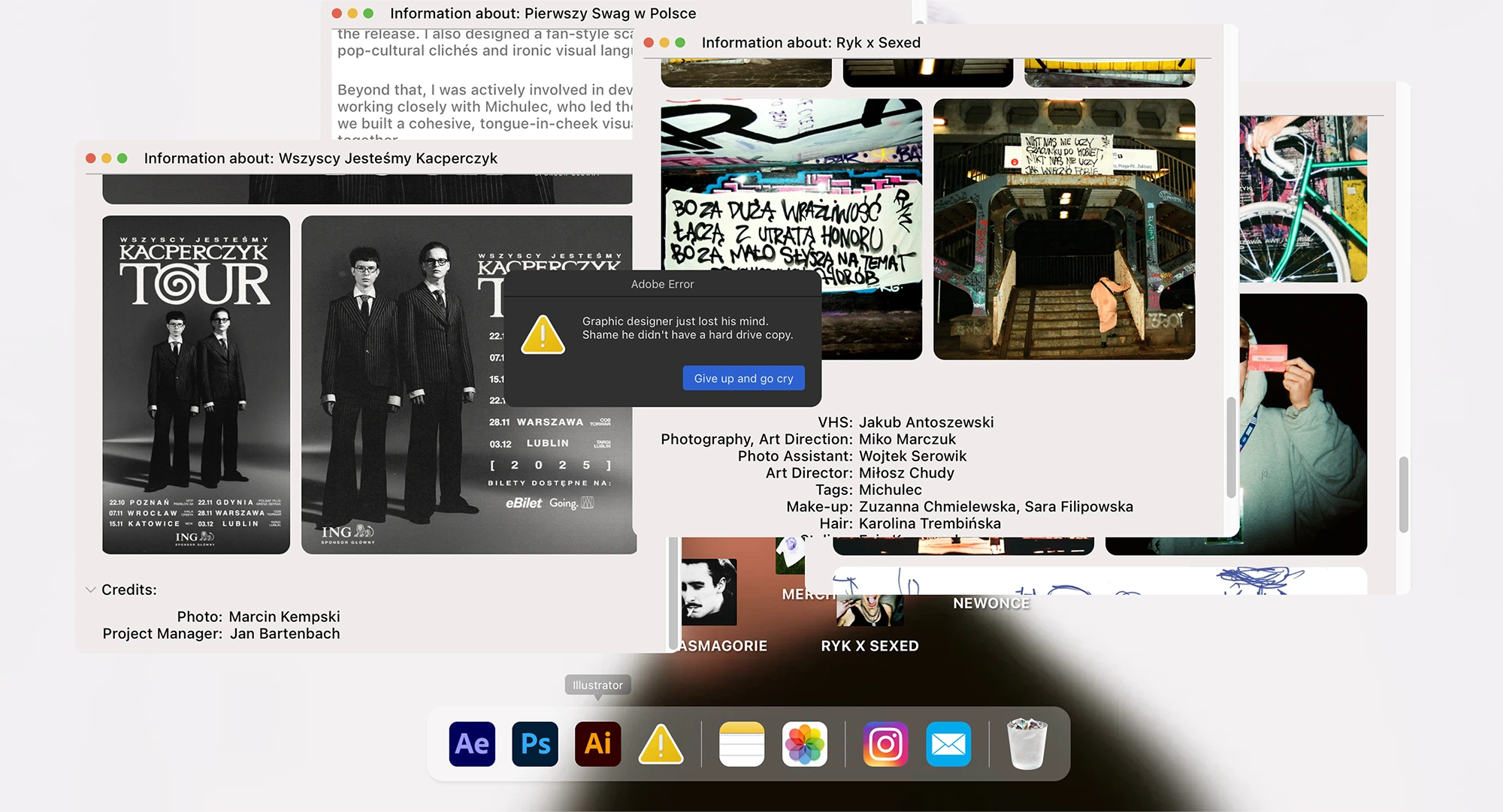Click the rightmost window's scrollbar thumb

[1403, 494]
